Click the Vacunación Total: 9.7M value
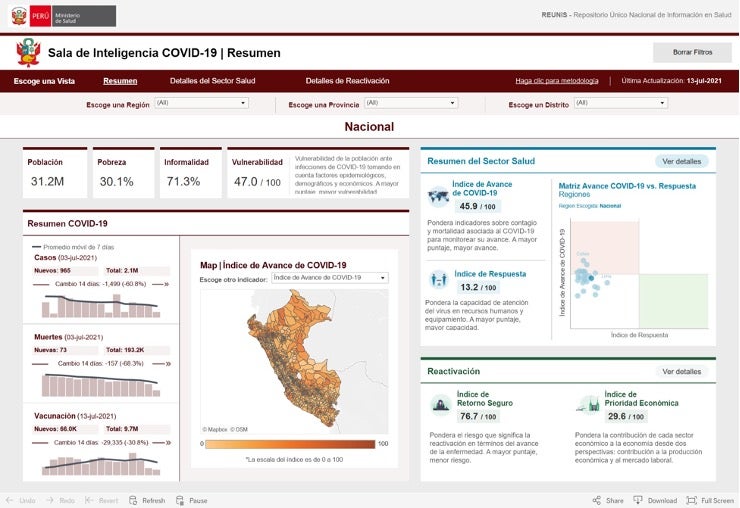 coord(122,429)
